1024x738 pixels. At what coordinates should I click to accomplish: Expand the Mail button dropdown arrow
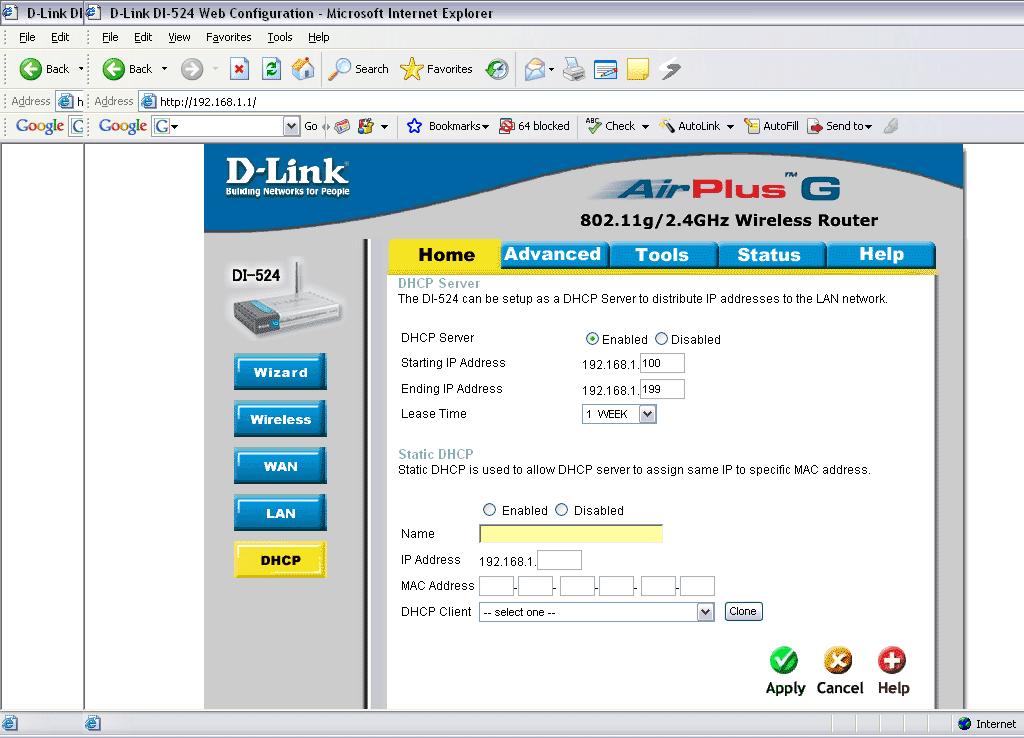click(552, 69)
